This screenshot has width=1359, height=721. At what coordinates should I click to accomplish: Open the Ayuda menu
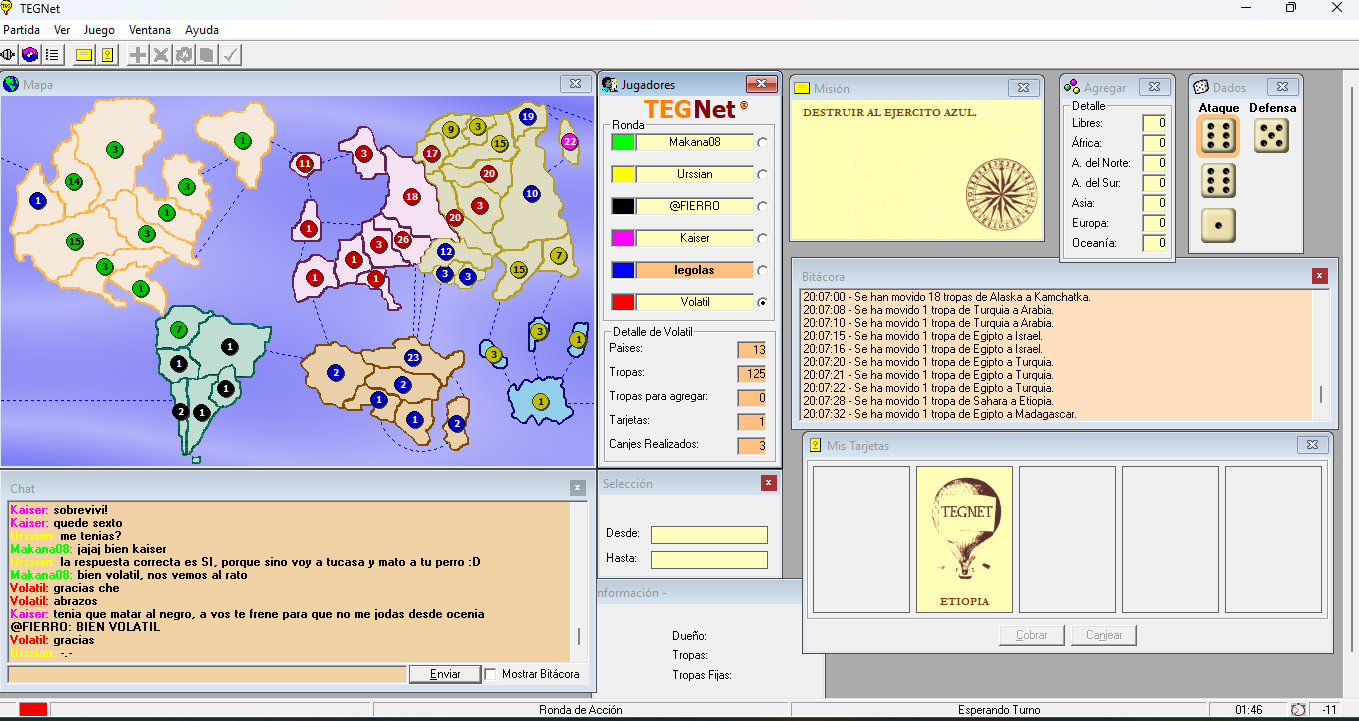(x=202, y=30)
